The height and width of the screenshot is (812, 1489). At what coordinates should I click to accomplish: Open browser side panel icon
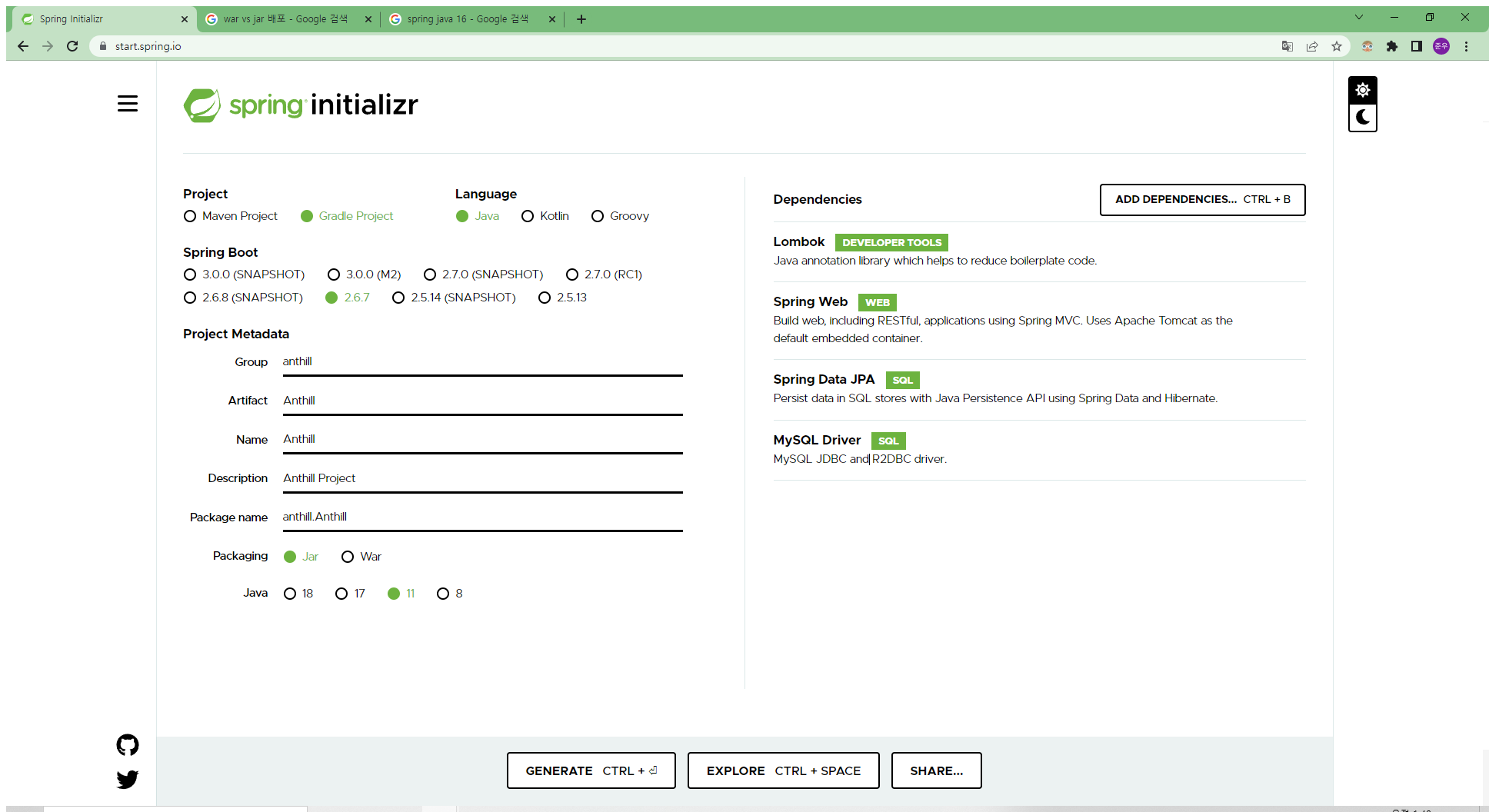pos(1417,46)
